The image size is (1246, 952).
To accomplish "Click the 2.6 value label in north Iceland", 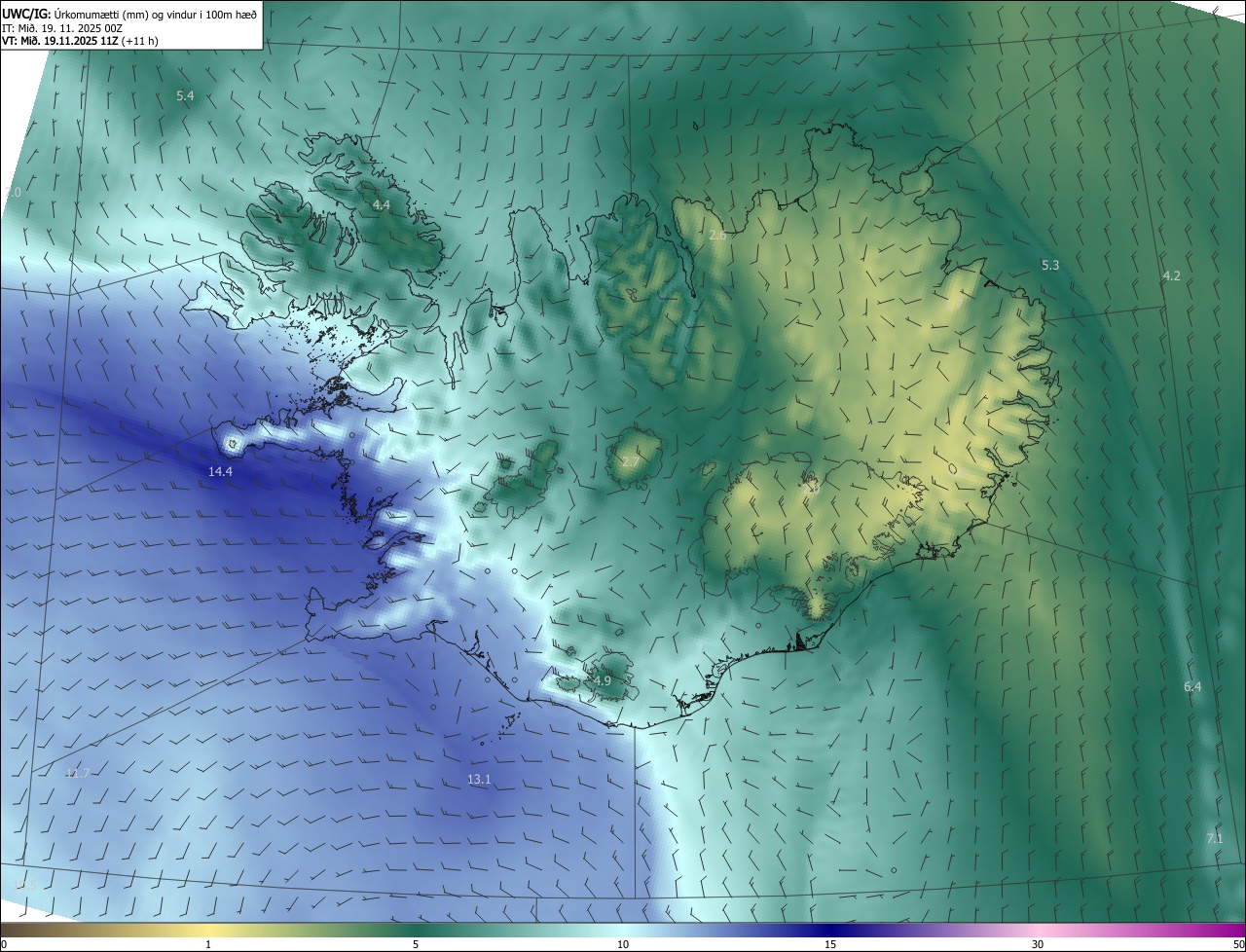I will pos(717,236).
